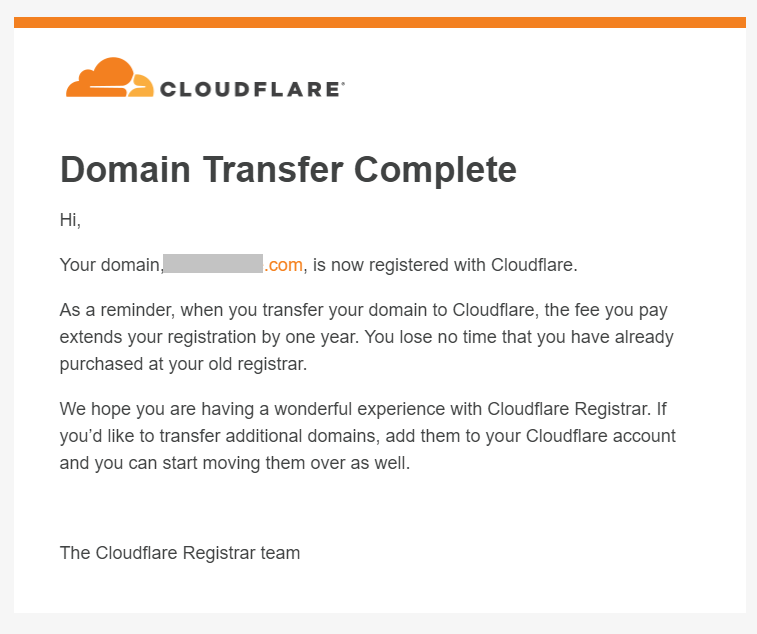This screenshot has height=634, width=757.
Task: Click the registered trademark symbol after CLOUDFLARE
Action: [x=343, y=84]
